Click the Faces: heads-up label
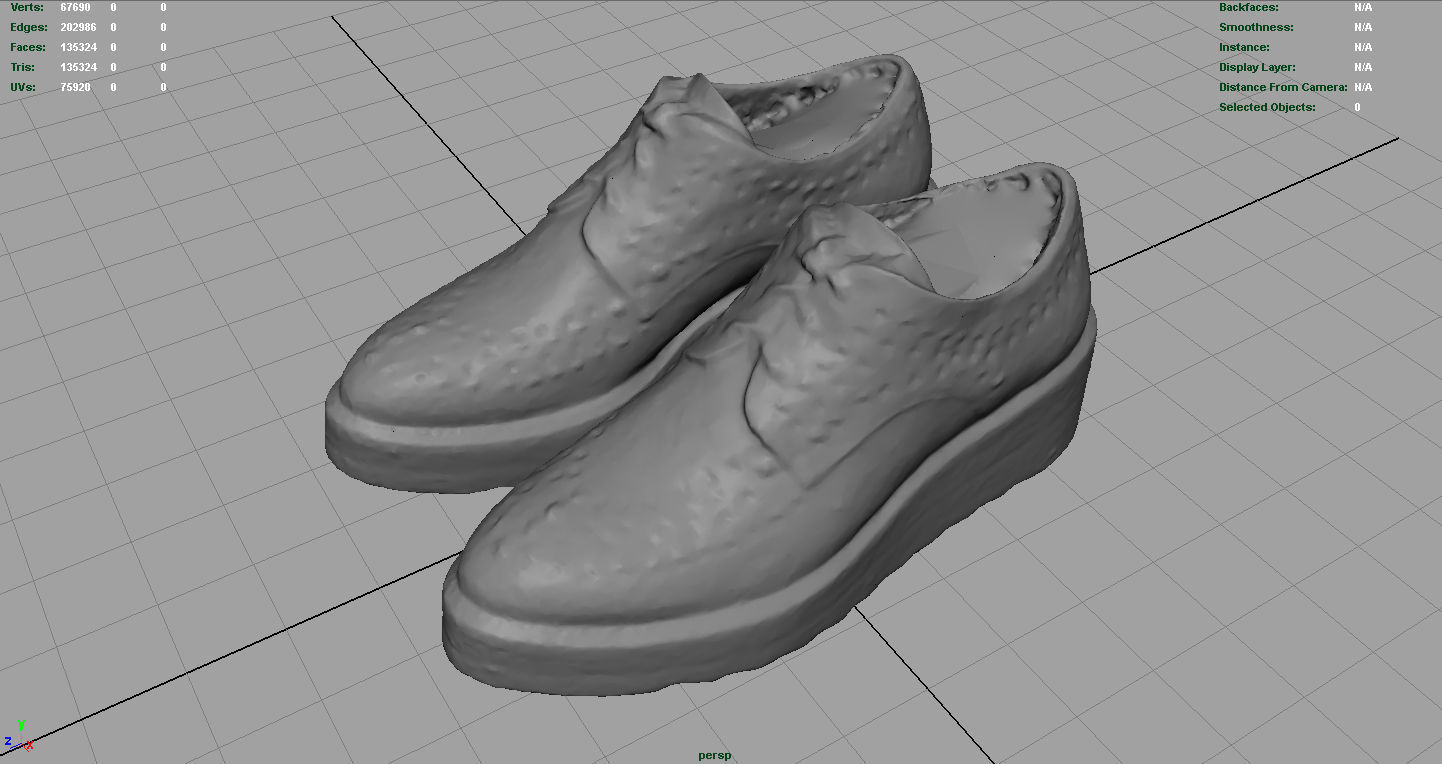This screenshot has width=1442, height=764. click(28, 47)
